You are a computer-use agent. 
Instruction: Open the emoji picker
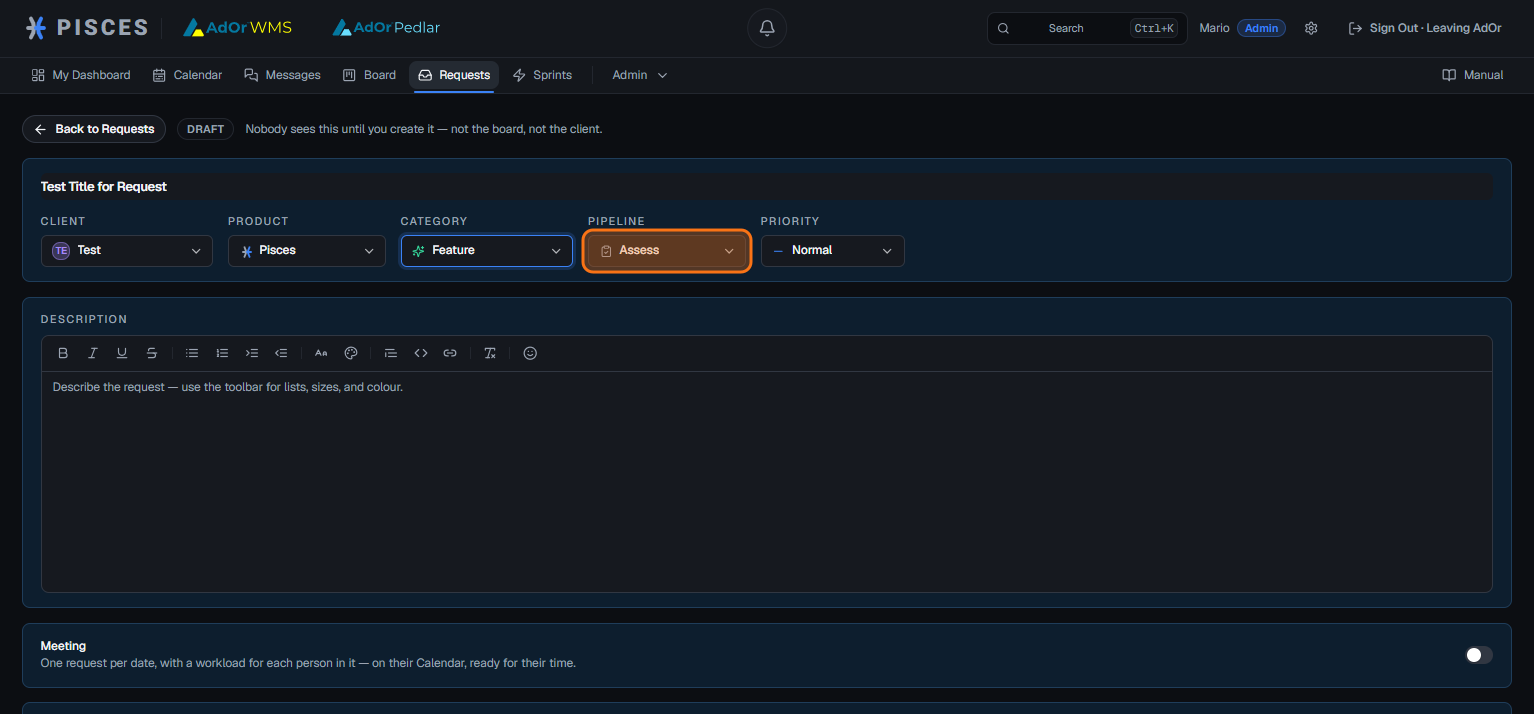530,353
